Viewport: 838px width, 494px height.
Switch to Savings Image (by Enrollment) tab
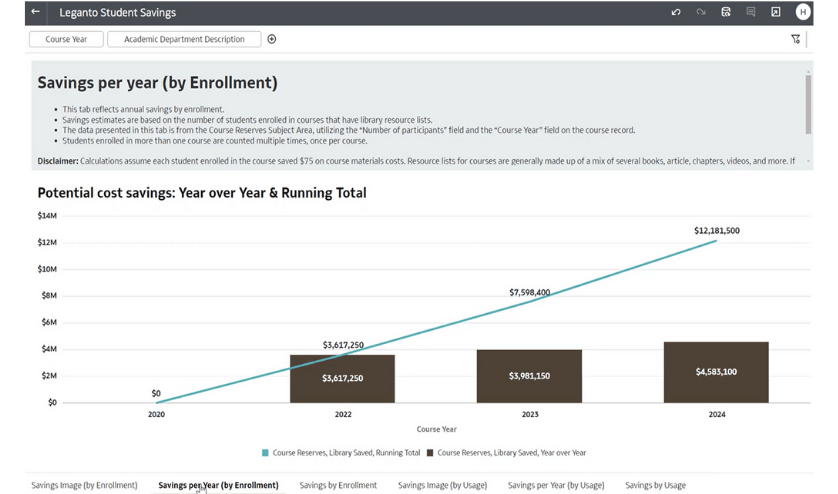[x=84, y=485]
